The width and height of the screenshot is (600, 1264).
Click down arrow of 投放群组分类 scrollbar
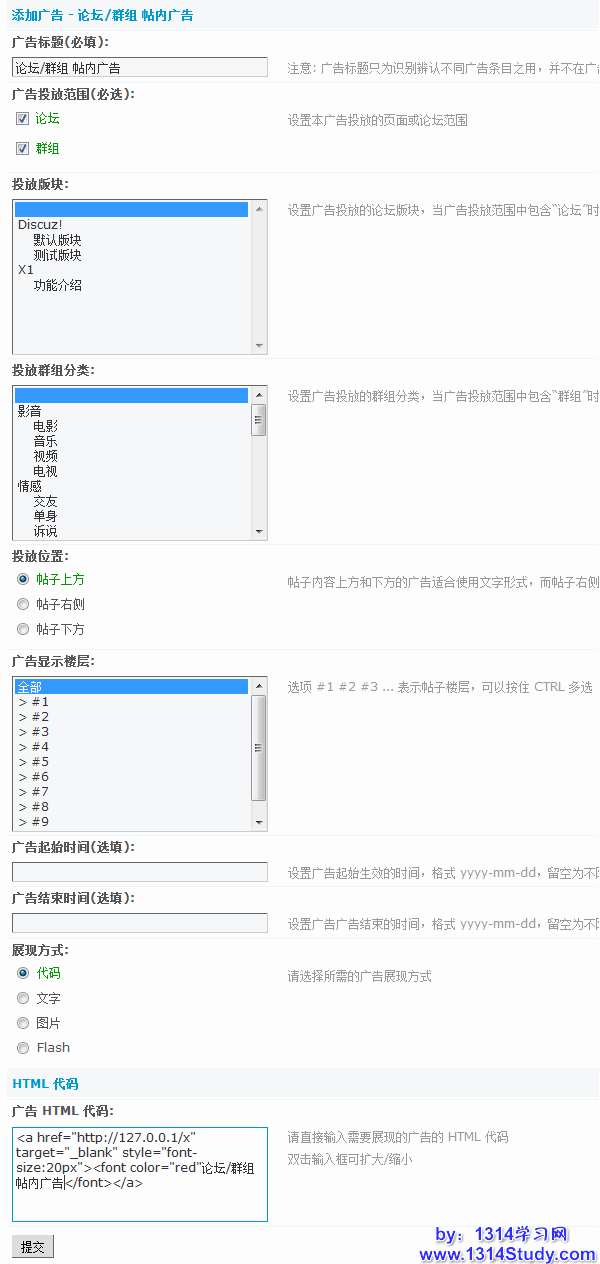[x=259, y=532]
